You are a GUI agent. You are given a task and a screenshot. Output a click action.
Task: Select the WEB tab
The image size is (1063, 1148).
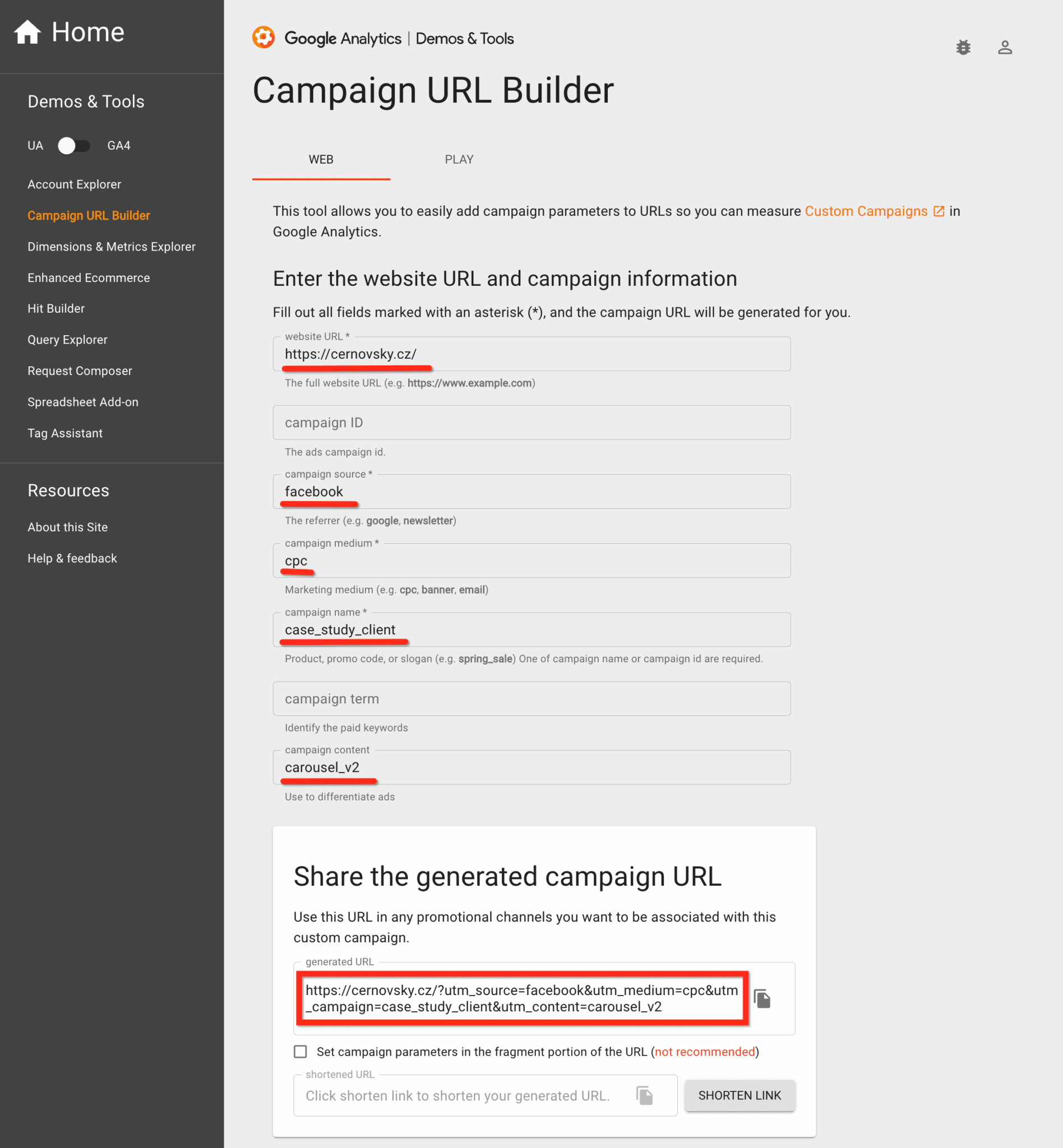pos(320,159)
